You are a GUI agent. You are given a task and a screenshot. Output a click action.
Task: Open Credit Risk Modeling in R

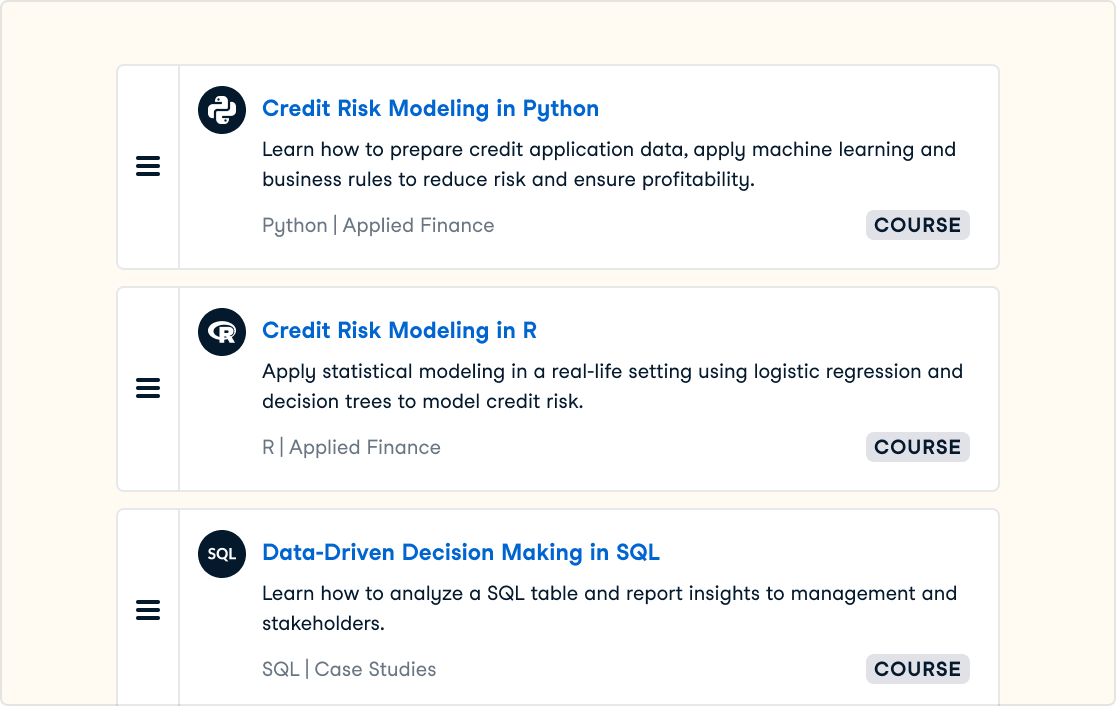[399, 330]
